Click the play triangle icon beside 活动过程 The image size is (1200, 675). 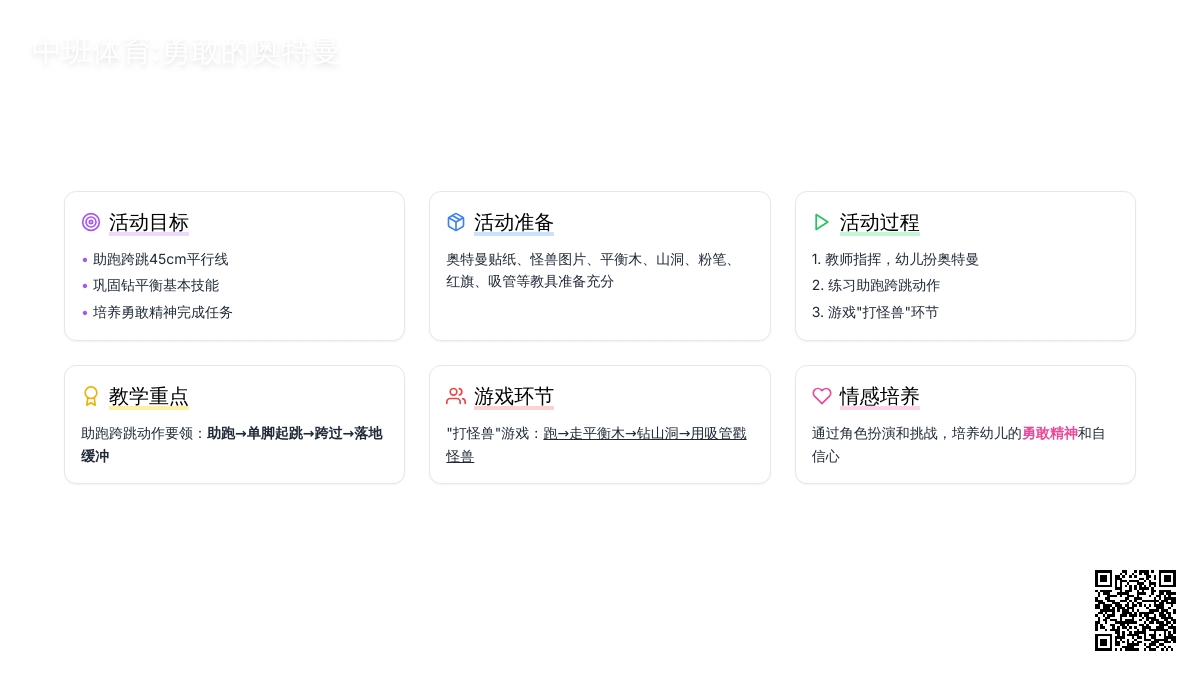(822, 222)
